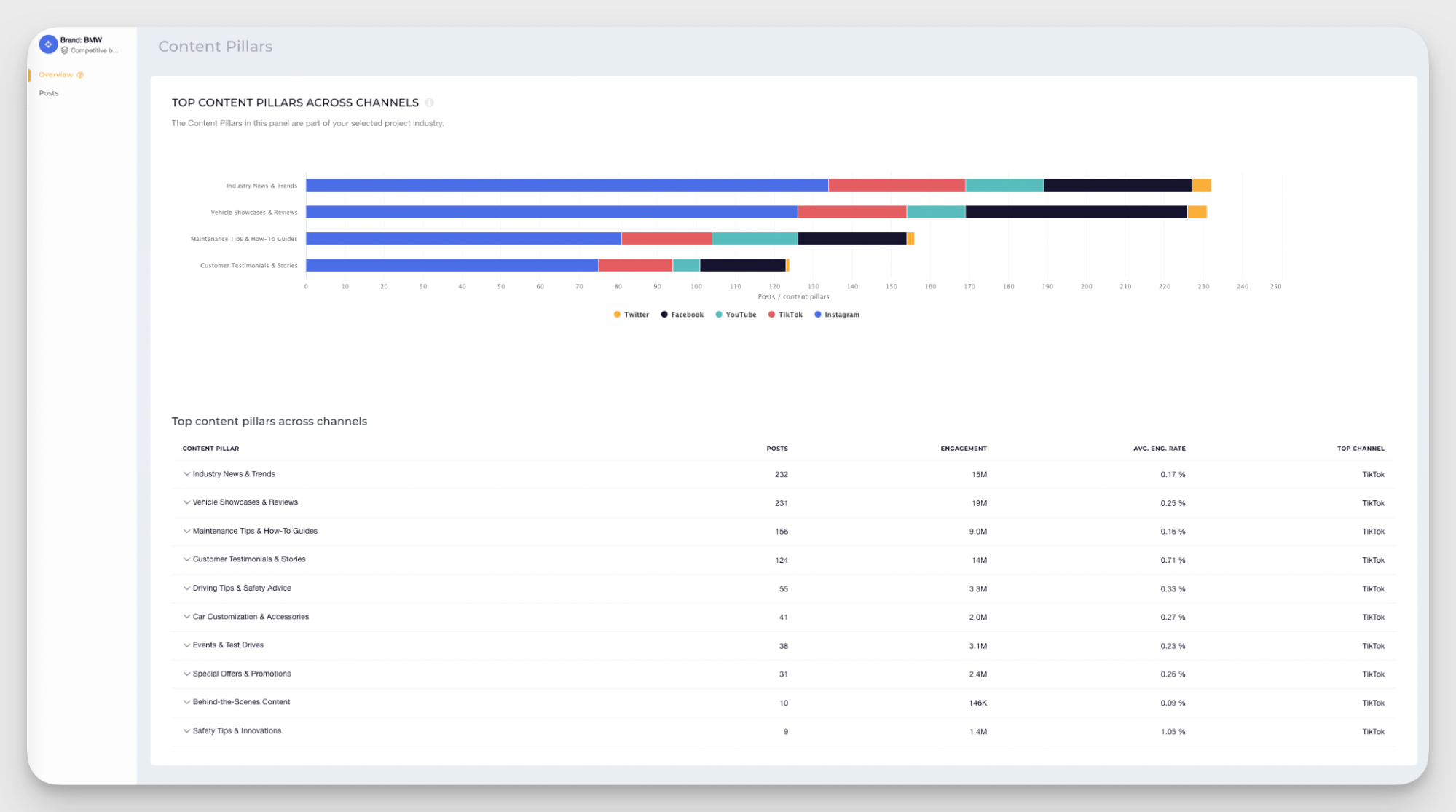
Task: Sort table by Avg. Eng. Rate header
Action: click(x=1159, y=449)
